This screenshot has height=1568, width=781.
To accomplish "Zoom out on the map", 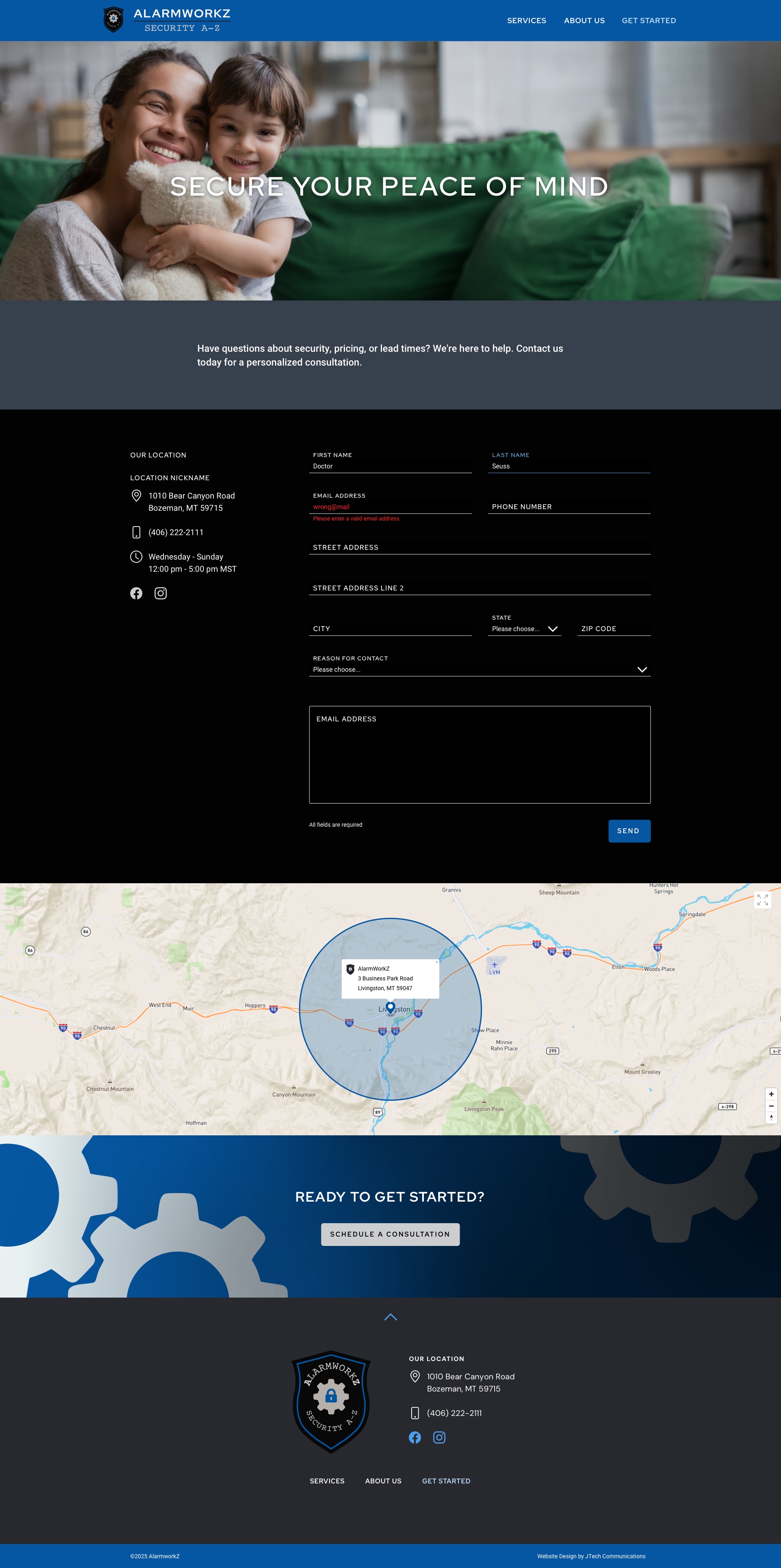I will coord(771,1106).
